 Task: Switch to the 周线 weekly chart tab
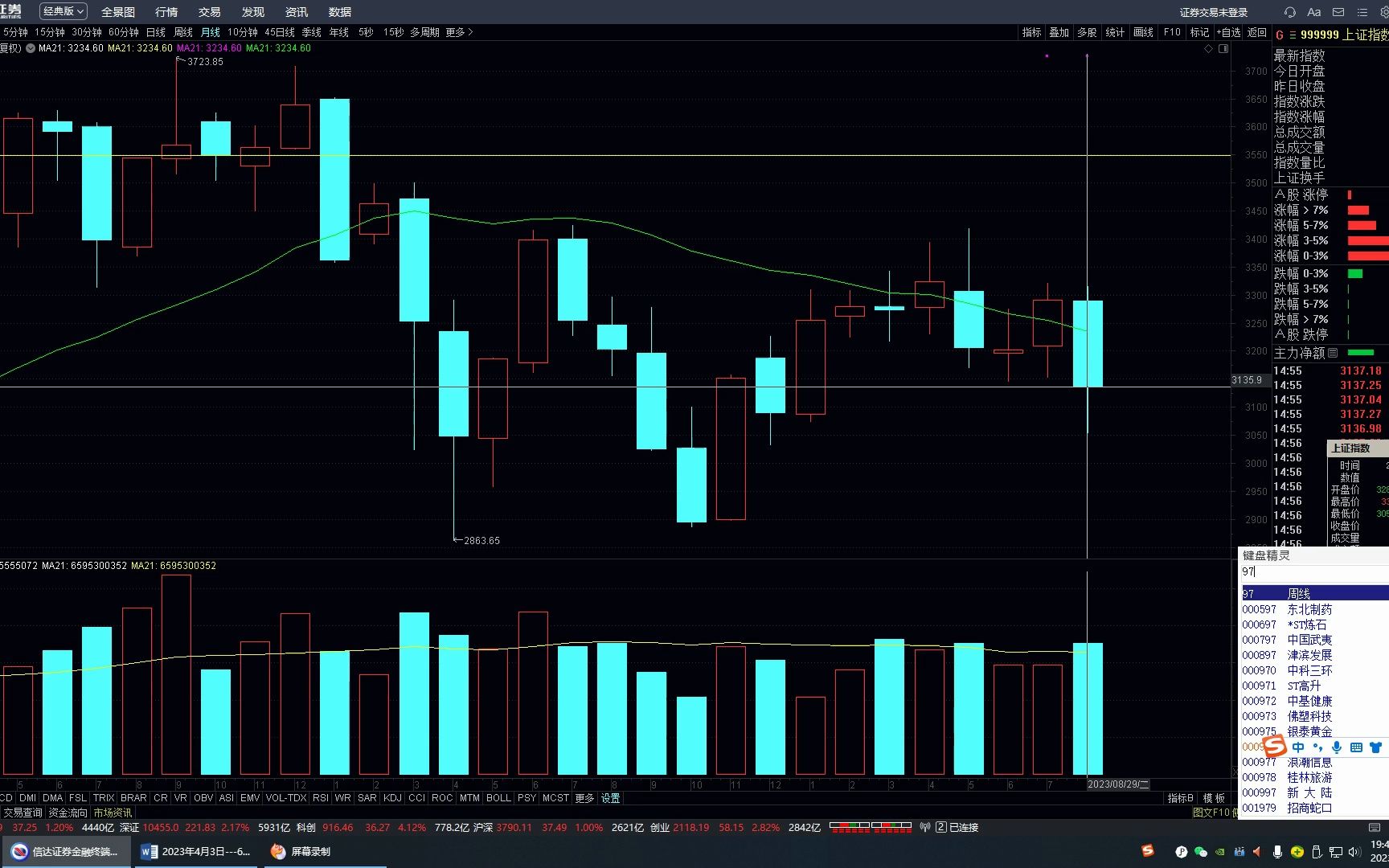[x=183, y=32]
